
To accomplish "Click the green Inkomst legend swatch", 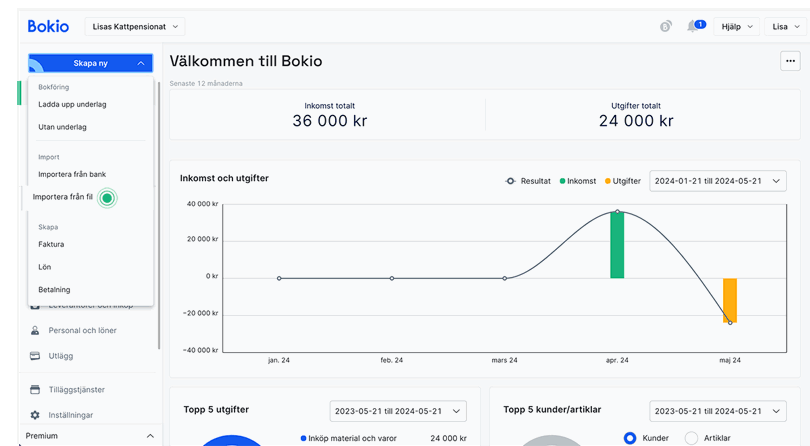I will [x=562, y=181].
